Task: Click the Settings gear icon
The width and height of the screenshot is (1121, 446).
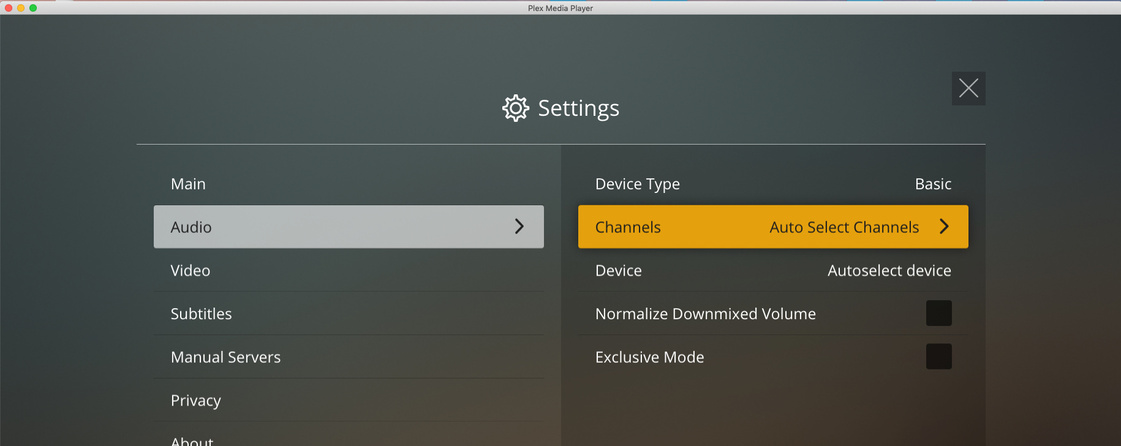Action: [x=515, y=108]
